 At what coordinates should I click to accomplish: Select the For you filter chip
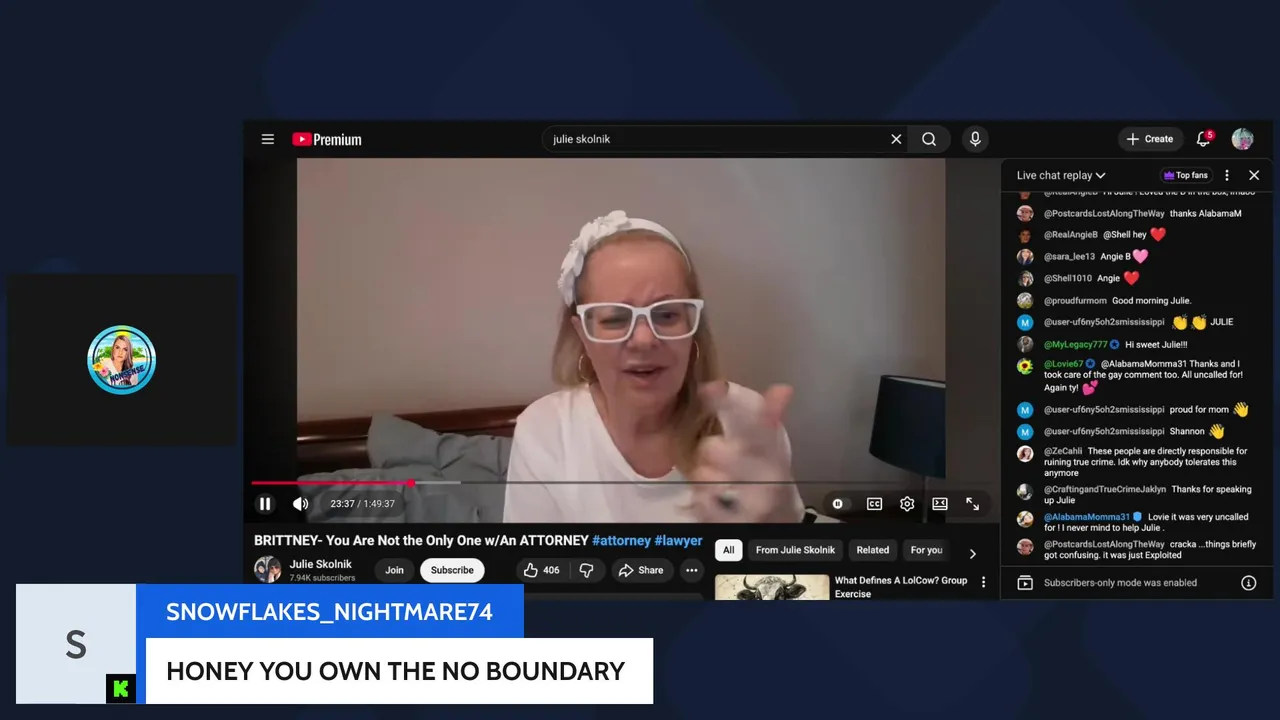point(926,550)
